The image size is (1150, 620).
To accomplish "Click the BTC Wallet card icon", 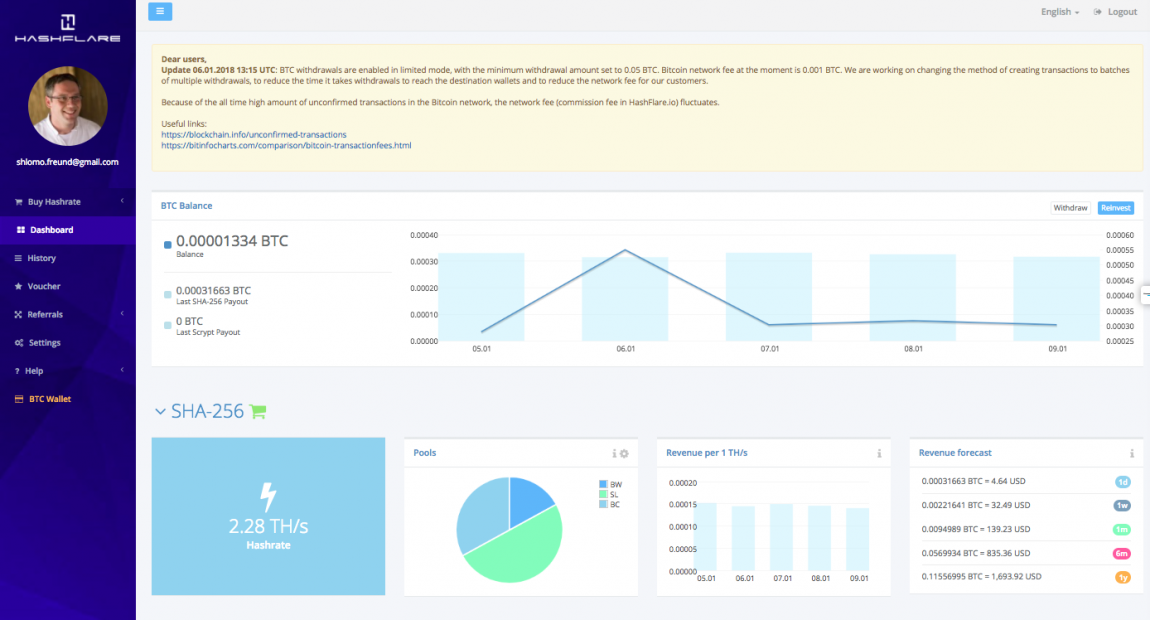I will coord(19,399).
